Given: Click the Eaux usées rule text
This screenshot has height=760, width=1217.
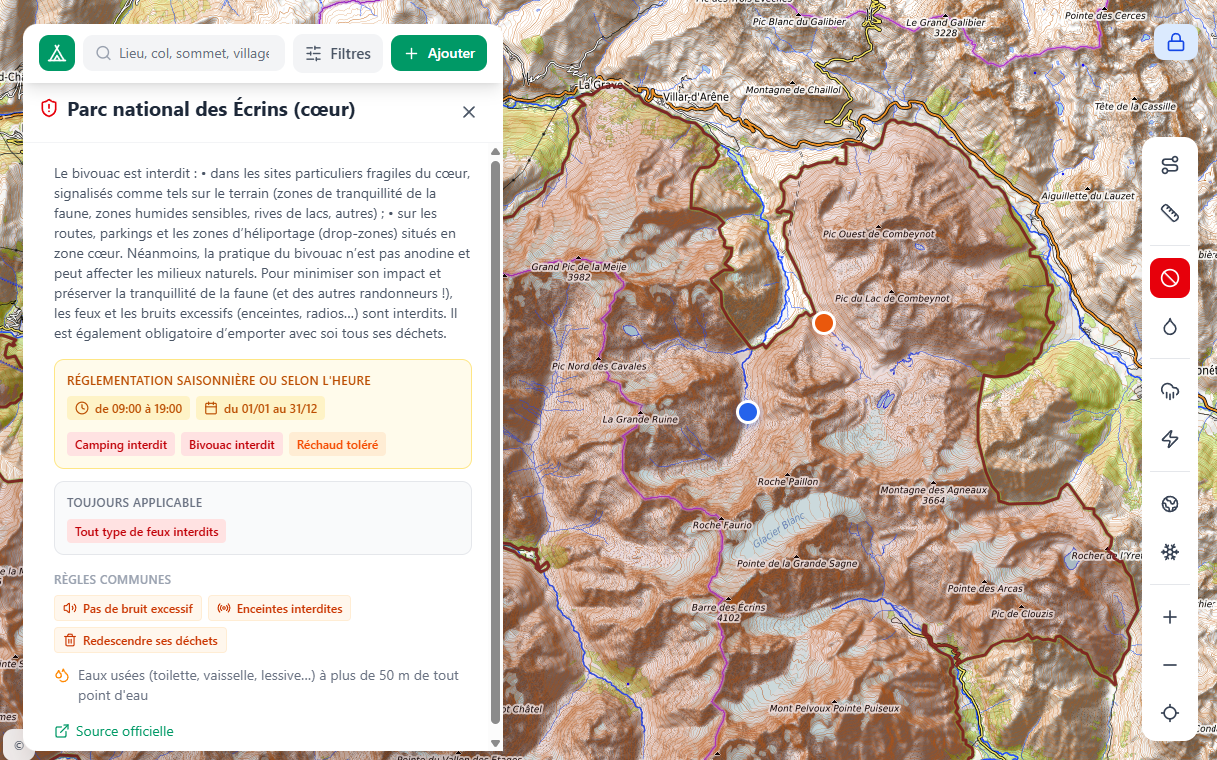Looking at the screenshot, I should 268,685.
